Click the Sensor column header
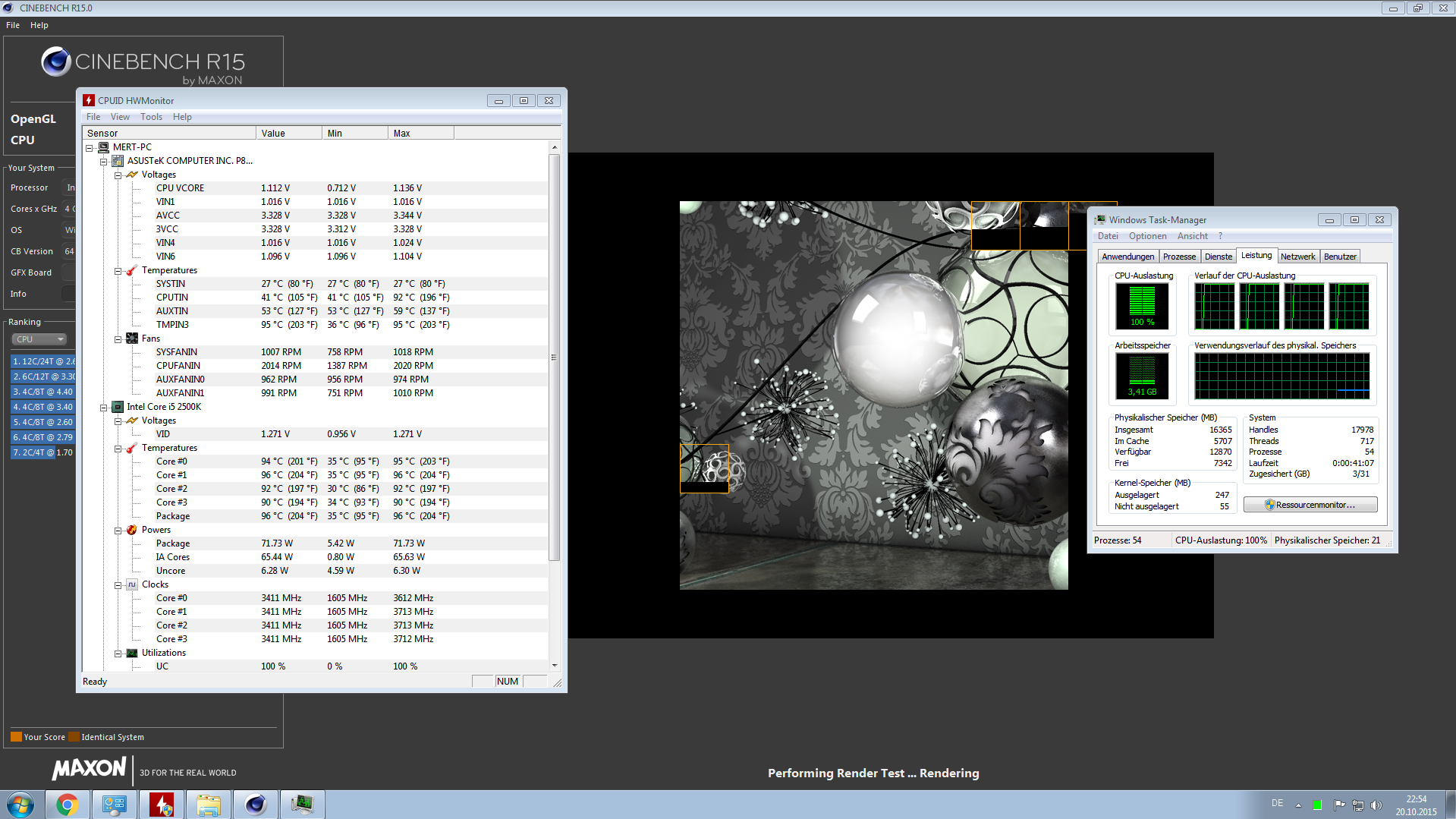The width and height of the screenshot is (1456, 819). pos(169,134)
